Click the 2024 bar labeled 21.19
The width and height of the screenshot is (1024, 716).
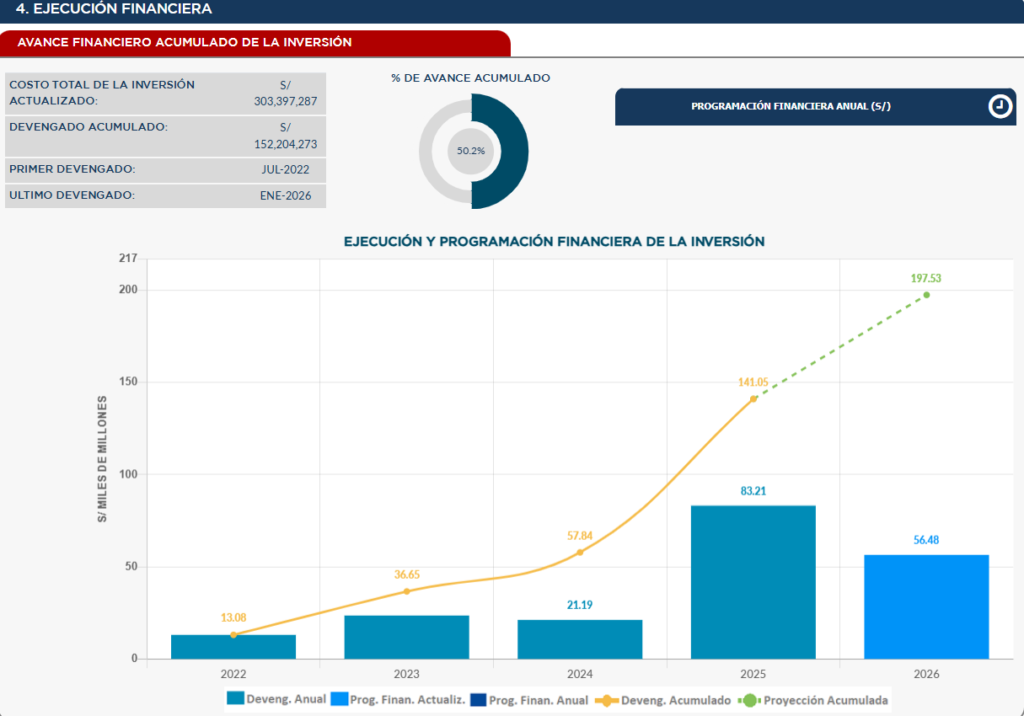(x=580, y=639)
